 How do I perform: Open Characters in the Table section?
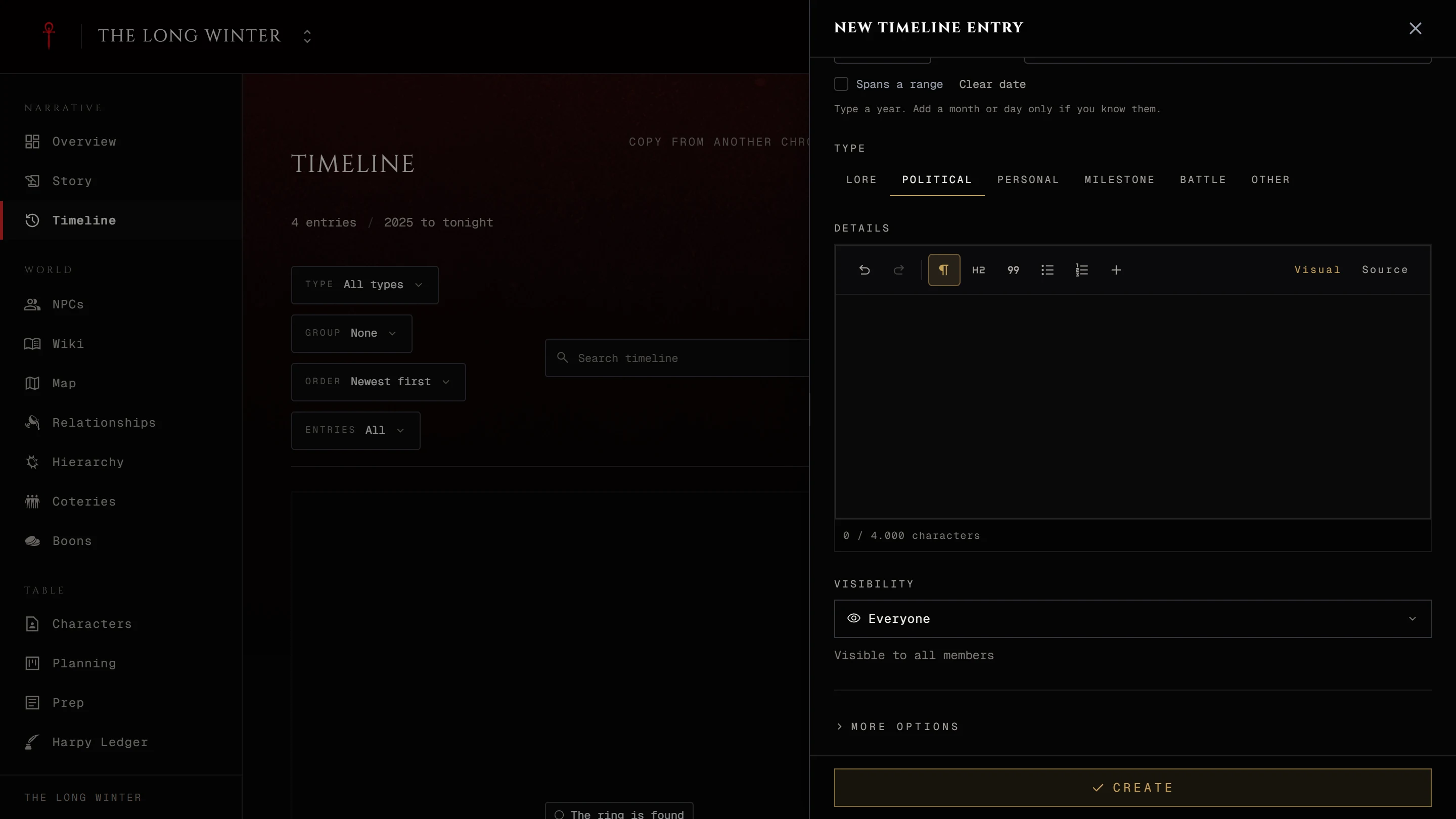(x=121, y=624)
